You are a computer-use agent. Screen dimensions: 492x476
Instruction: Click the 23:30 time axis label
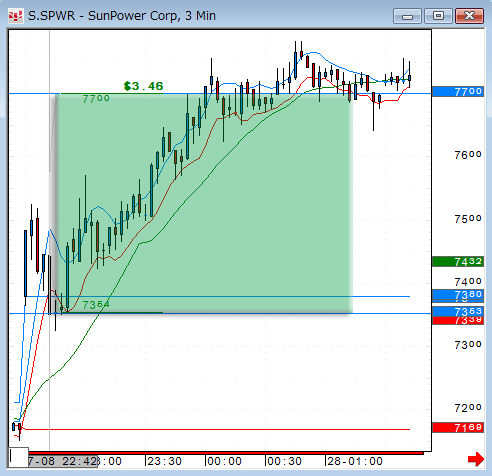[165, 461]
